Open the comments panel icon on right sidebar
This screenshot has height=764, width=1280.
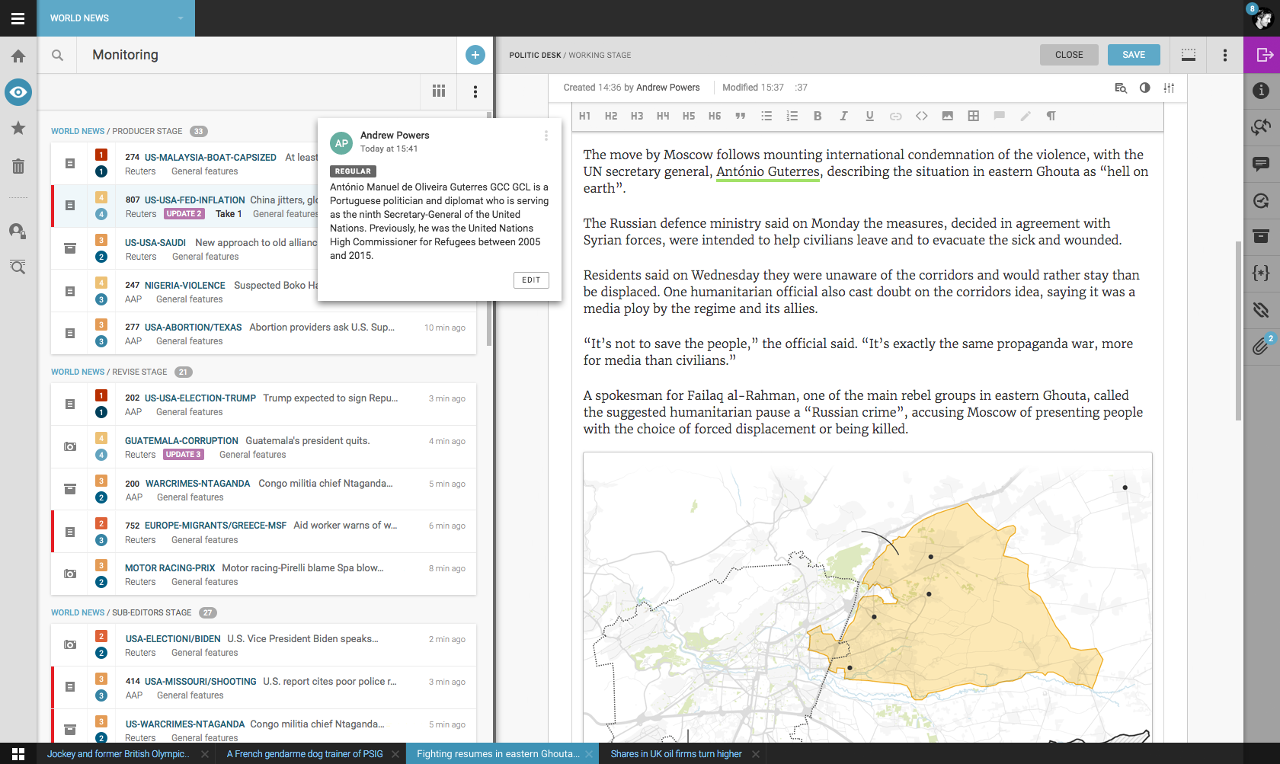point(1261,164)
